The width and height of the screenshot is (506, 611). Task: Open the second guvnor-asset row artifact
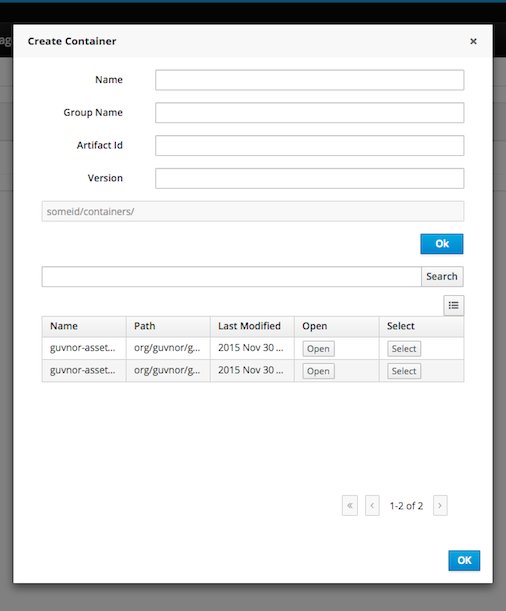coord(318,371)
